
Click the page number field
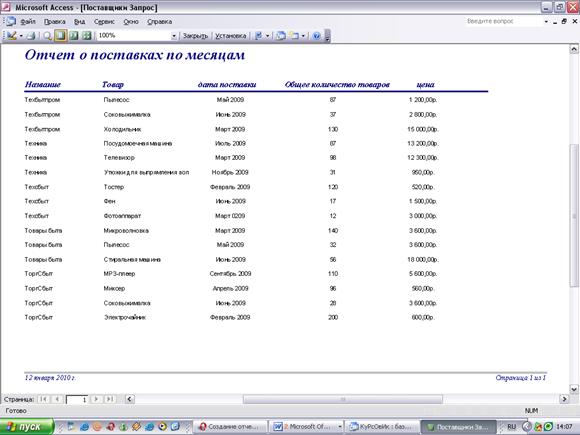pos(77,399)
